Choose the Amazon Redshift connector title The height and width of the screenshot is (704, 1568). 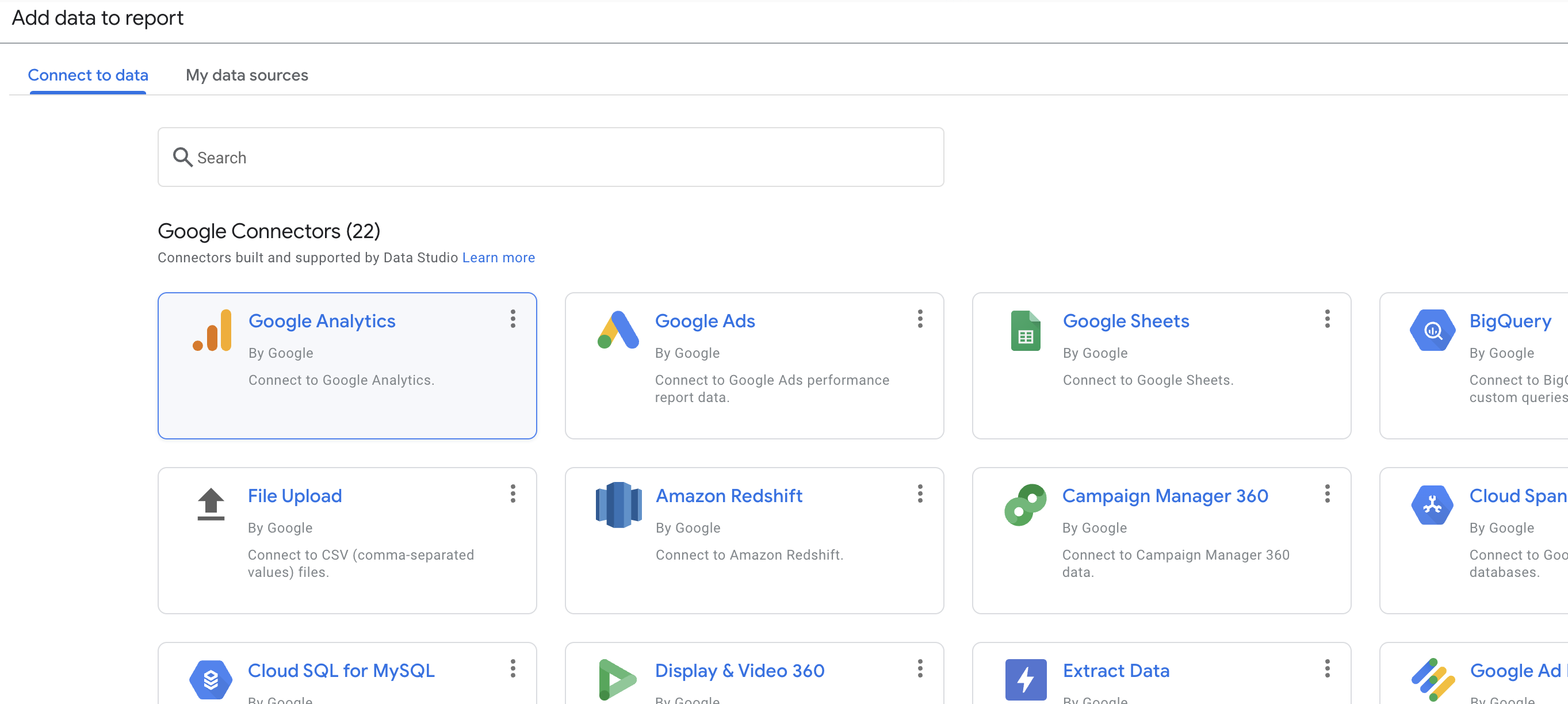tap(729, 495)
